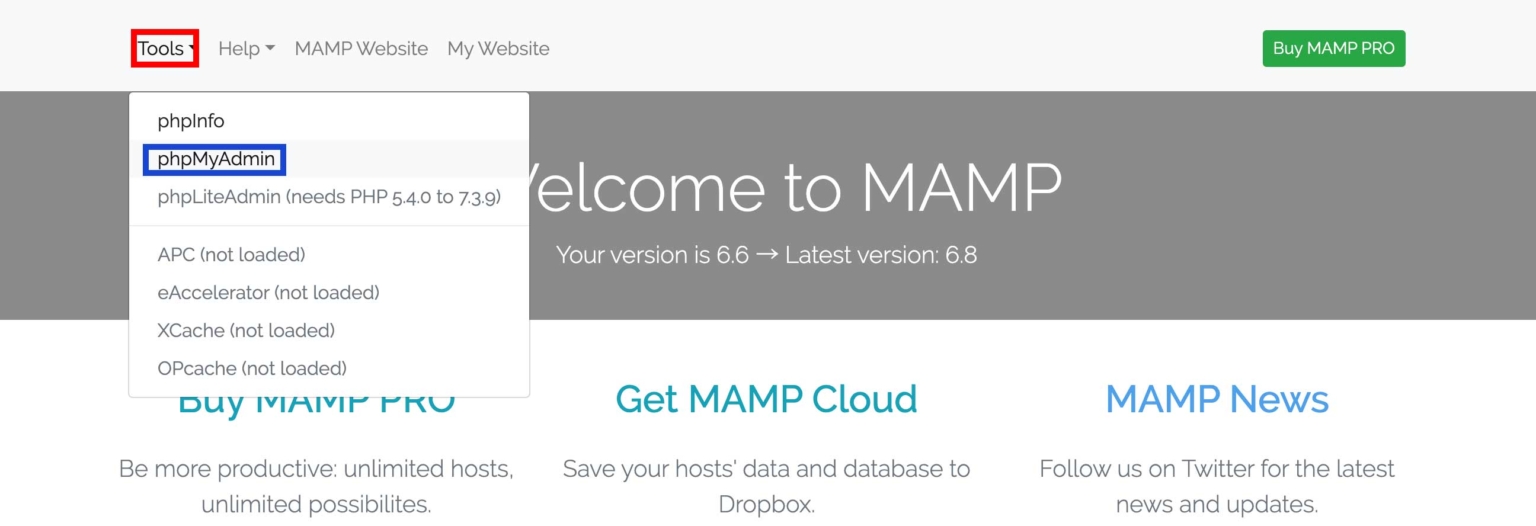Click the latest version 6.8 text

click(880, 255)
